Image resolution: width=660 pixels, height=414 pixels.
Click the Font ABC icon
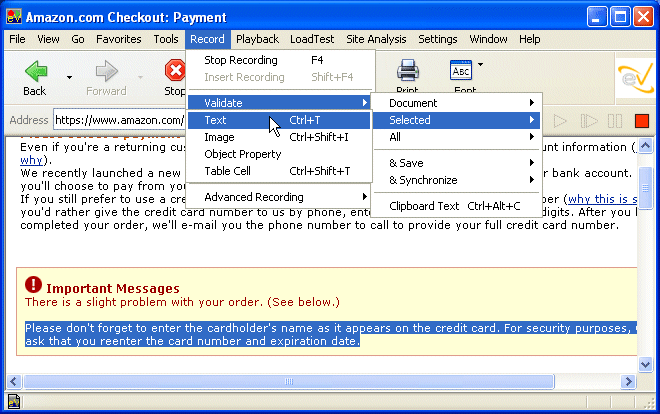461,70
